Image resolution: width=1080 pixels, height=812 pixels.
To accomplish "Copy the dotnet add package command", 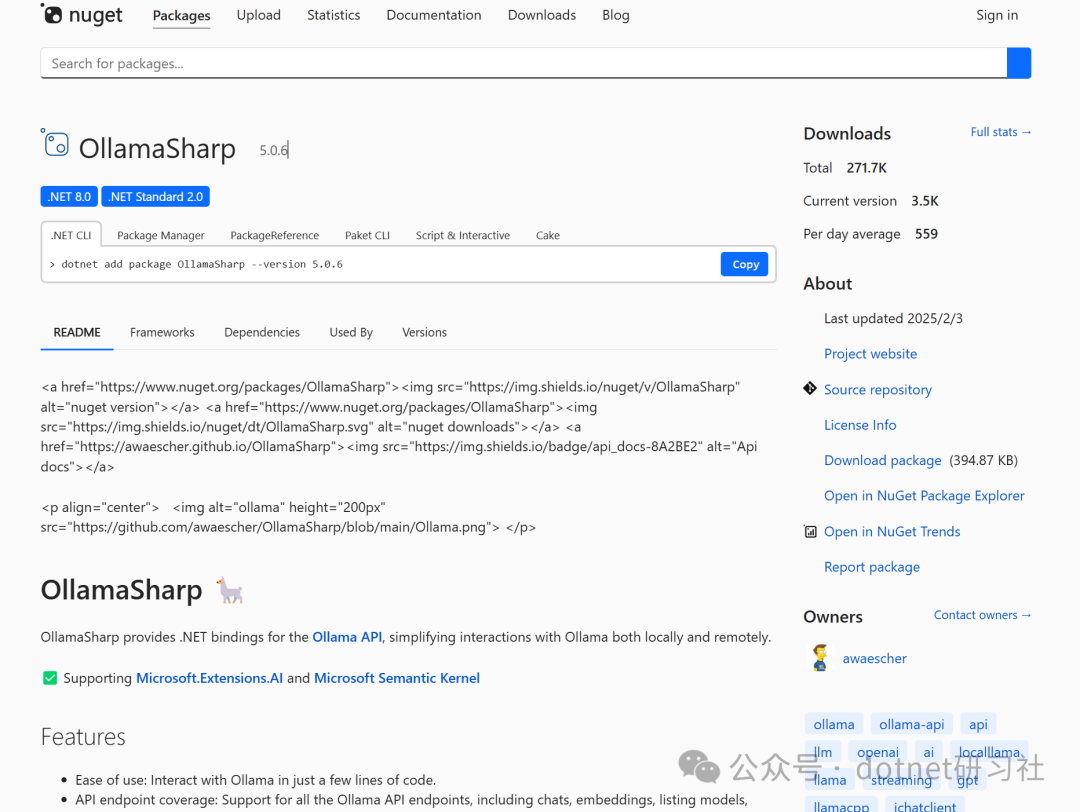I will coord(745,264).
